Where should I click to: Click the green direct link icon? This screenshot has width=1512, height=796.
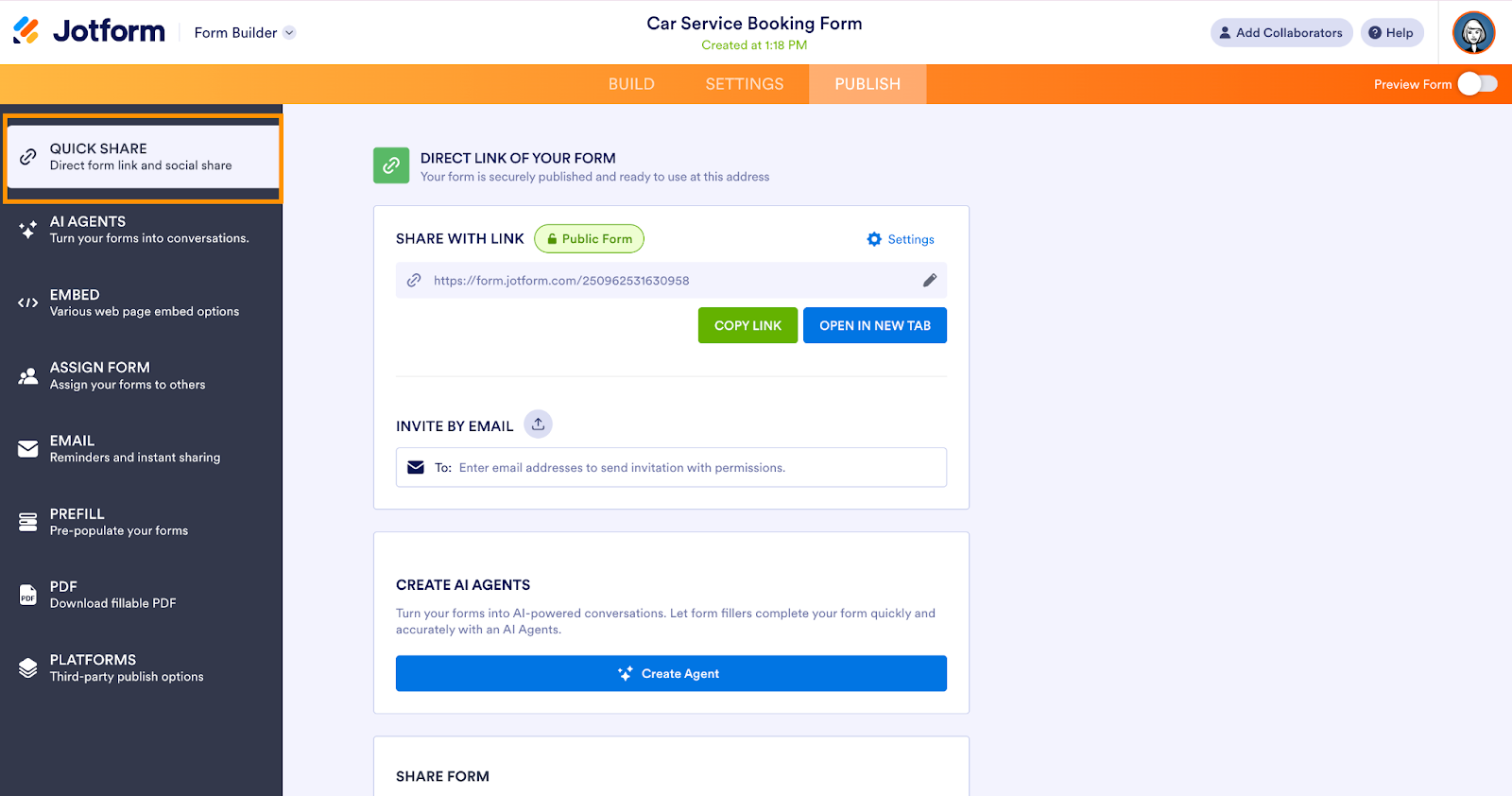point(391,165)
